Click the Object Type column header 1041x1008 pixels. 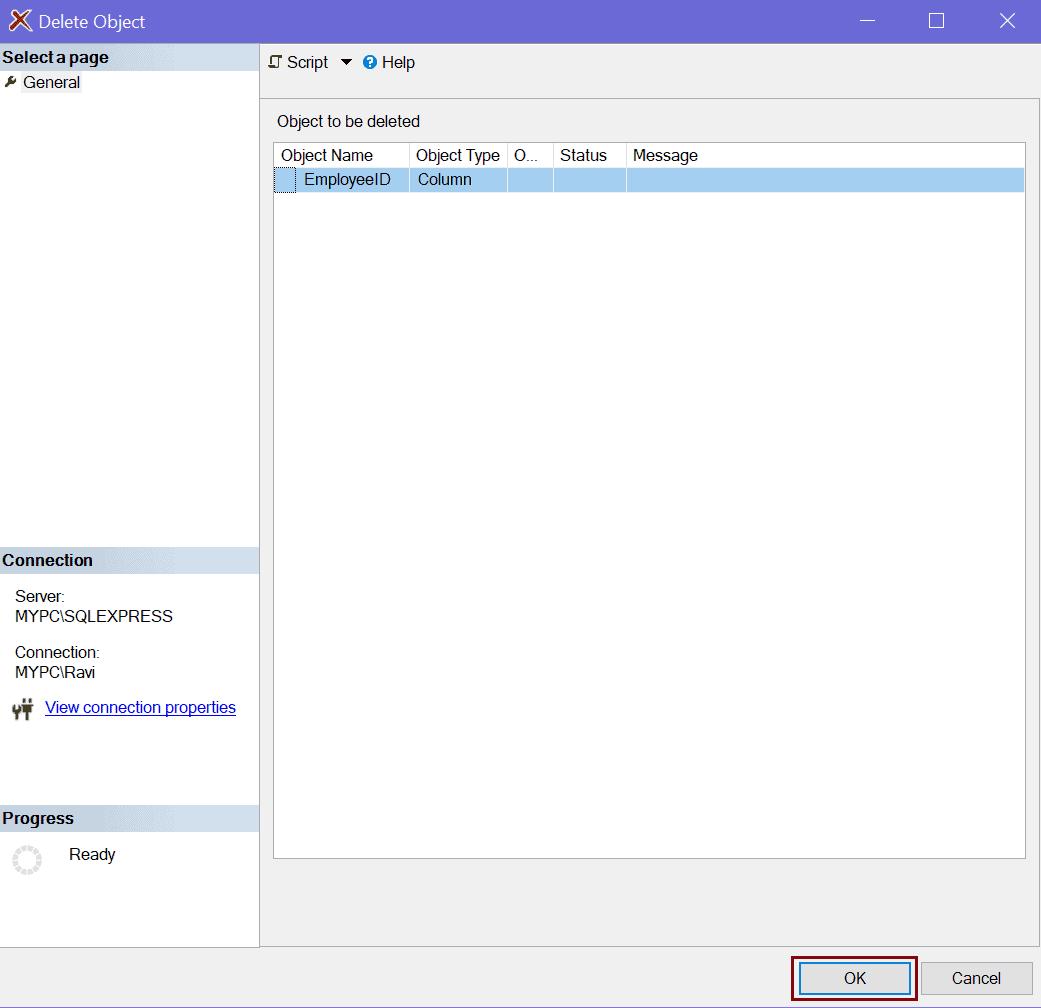point(456,155)
